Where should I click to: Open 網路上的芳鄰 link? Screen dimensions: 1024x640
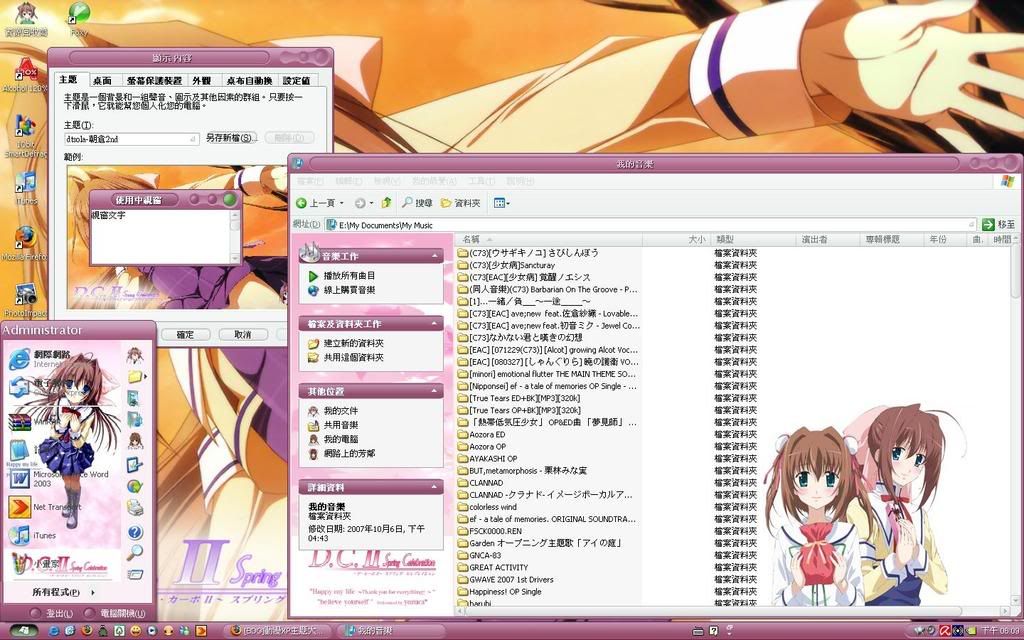[349, 453]
